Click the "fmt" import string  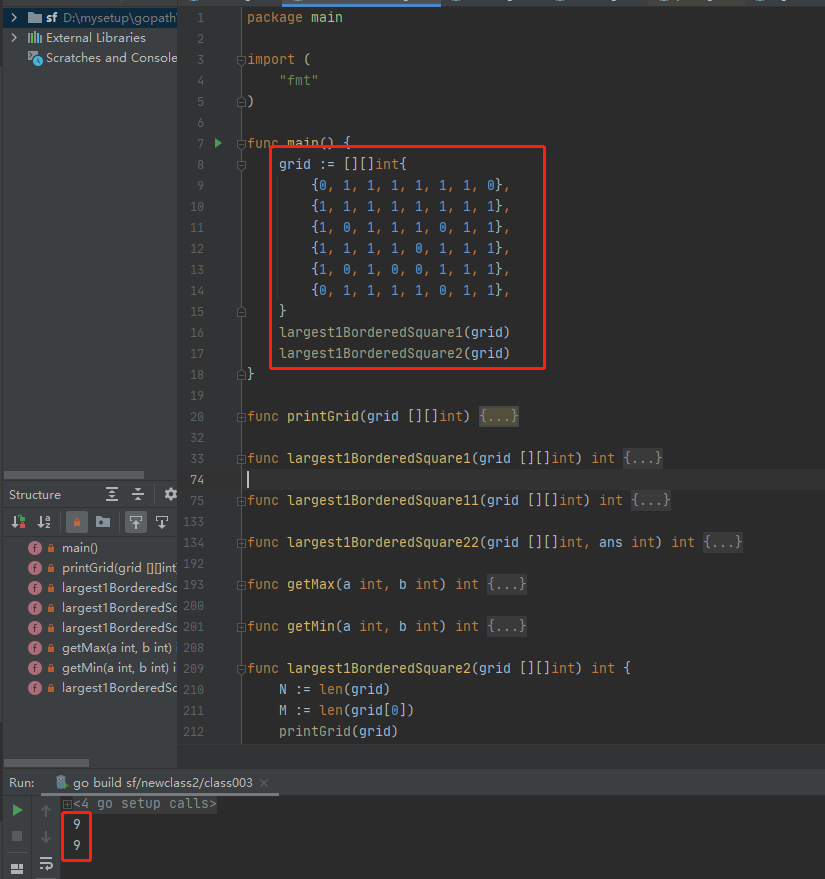pyautogui.click(x=299, y=80)
